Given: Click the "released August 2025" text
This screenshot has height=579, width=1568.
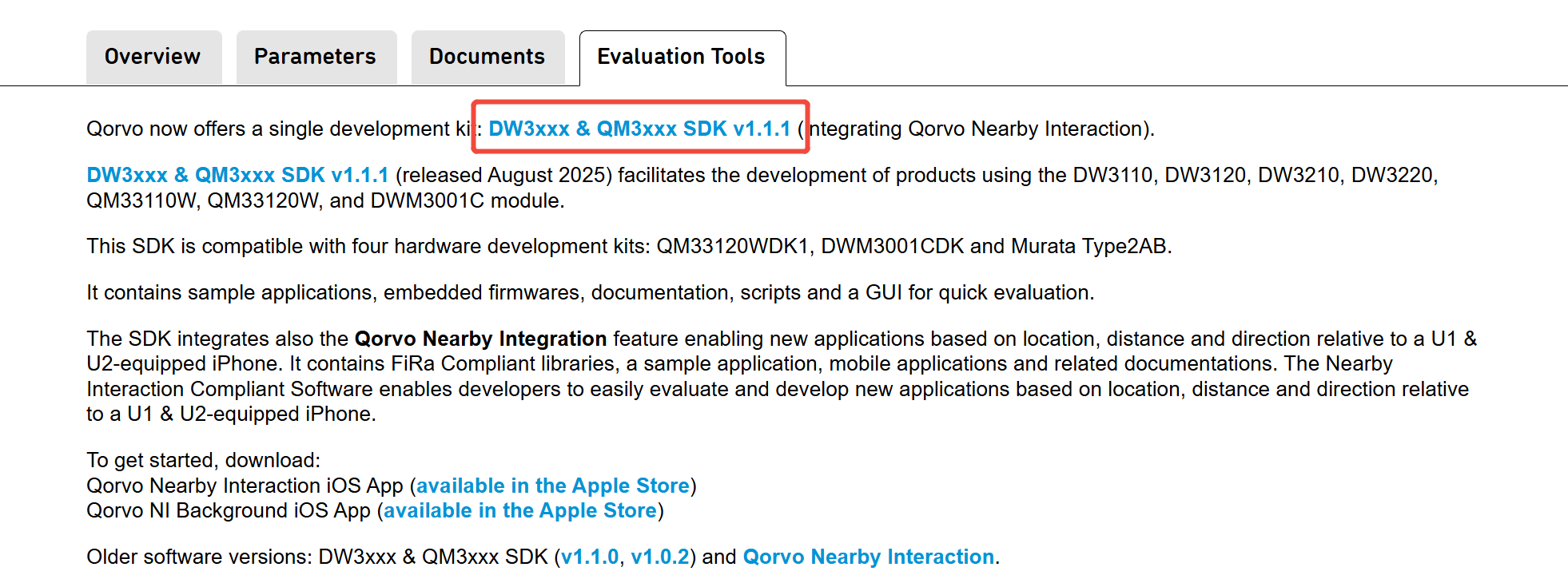Looking at the screenshot, I should click(503, 175).
